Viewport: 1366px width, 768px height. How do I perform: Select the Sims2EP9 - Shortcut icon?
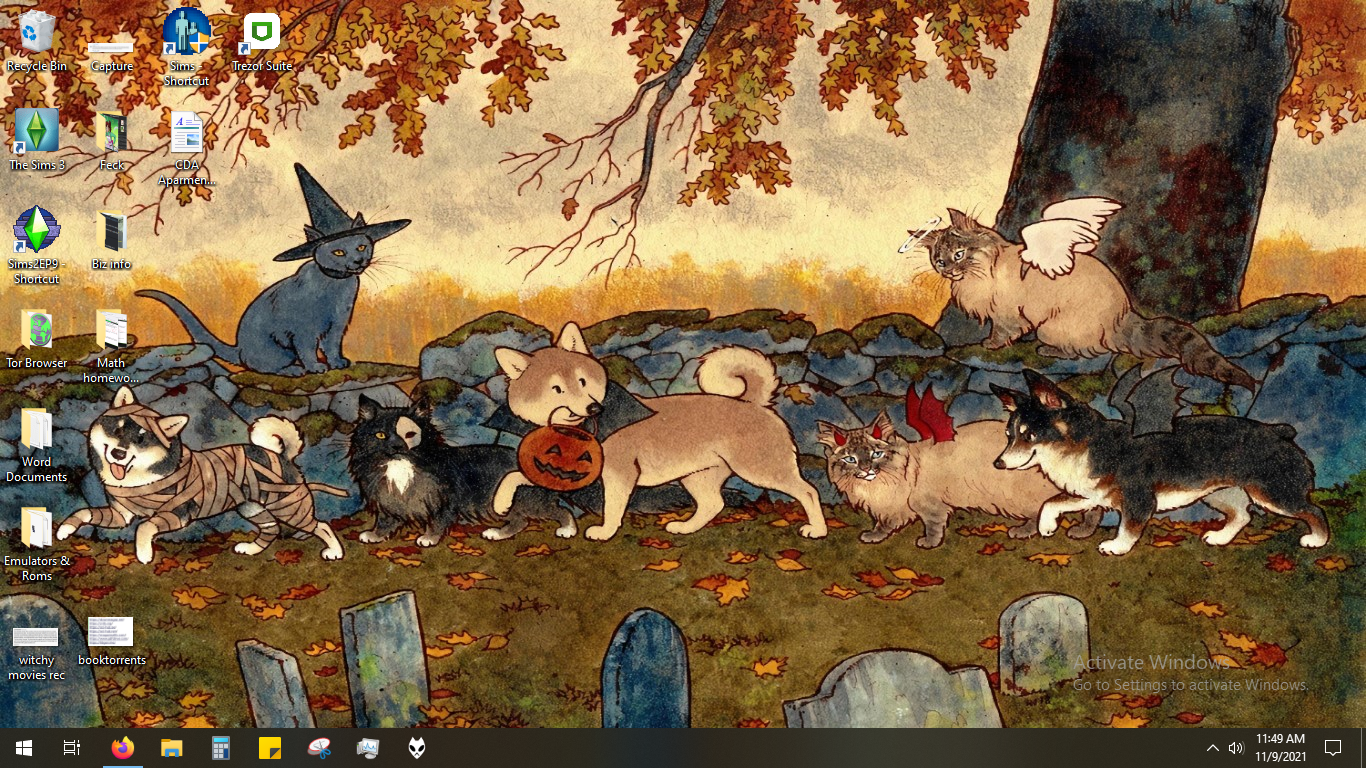click(37, 245)
